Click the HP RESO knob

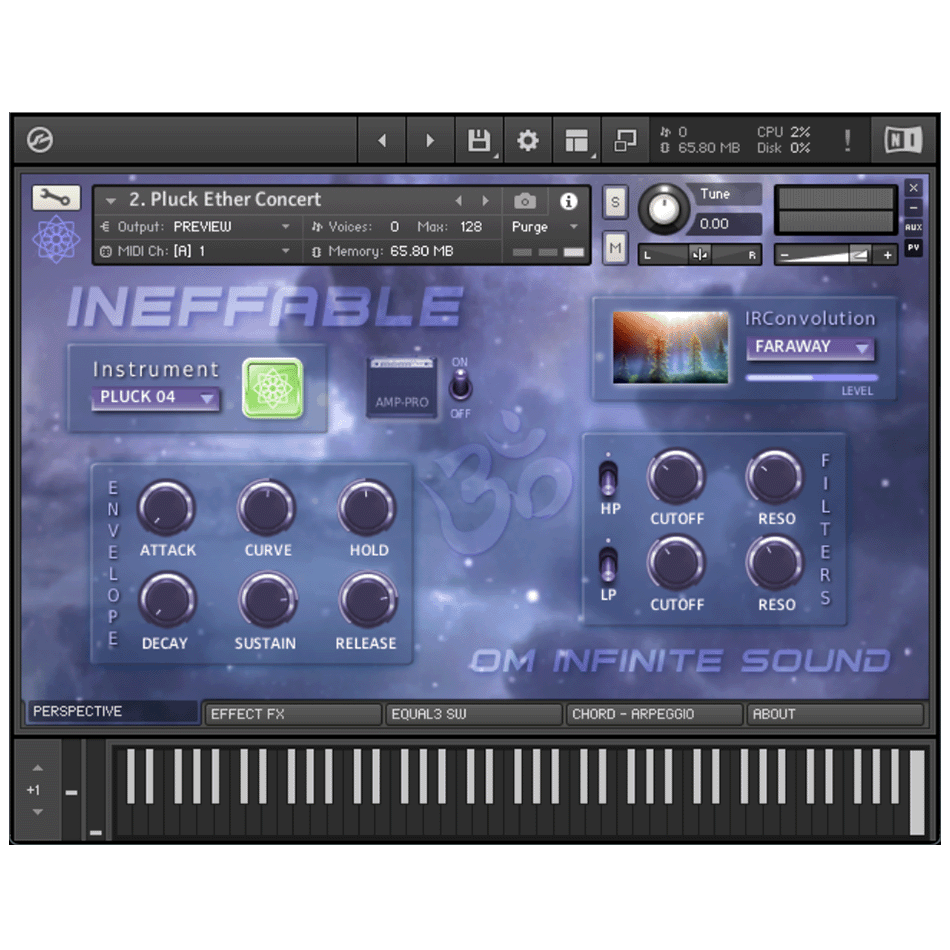(x=774, y=477)
